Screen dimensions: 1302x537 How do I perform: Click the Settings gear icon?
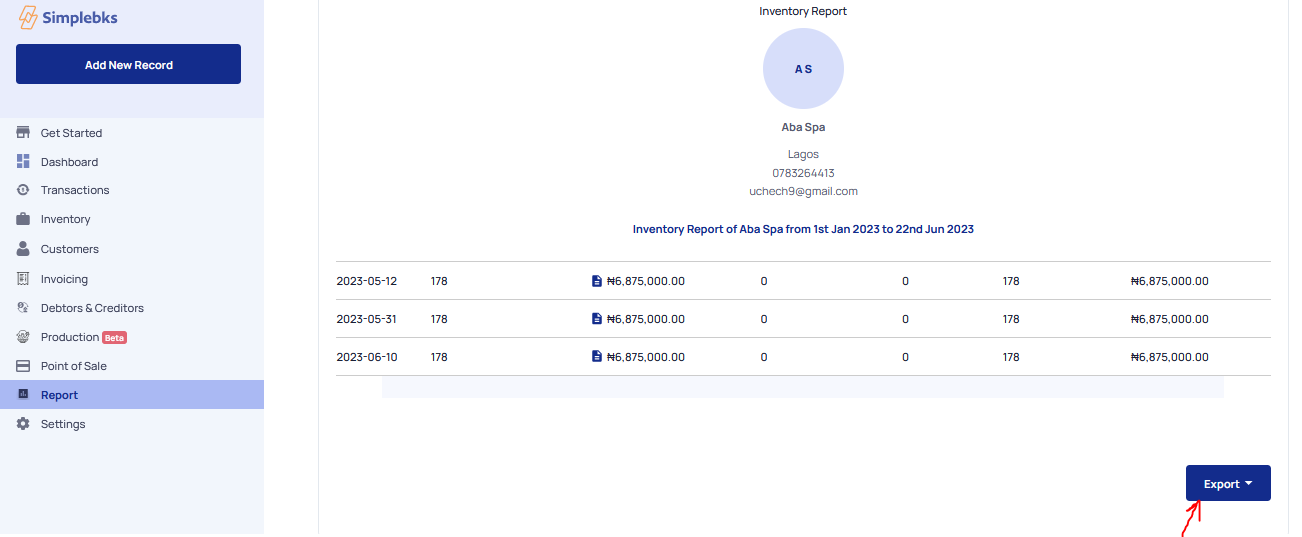(23, 424)
